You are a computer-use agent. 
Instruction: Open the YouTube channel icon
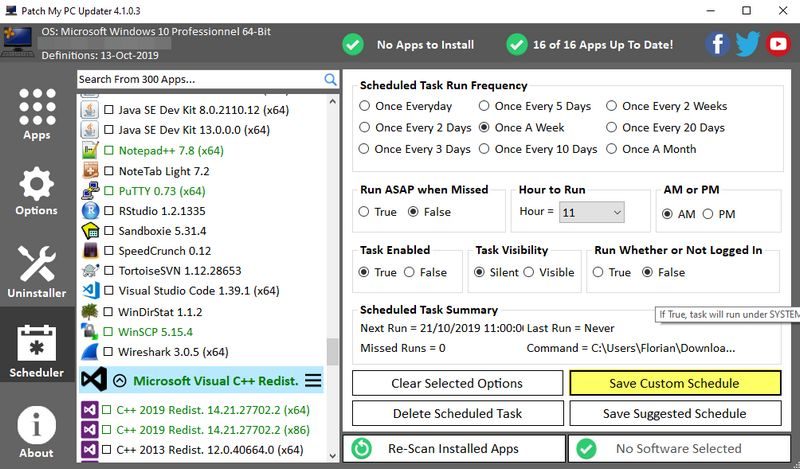(779, 44)
